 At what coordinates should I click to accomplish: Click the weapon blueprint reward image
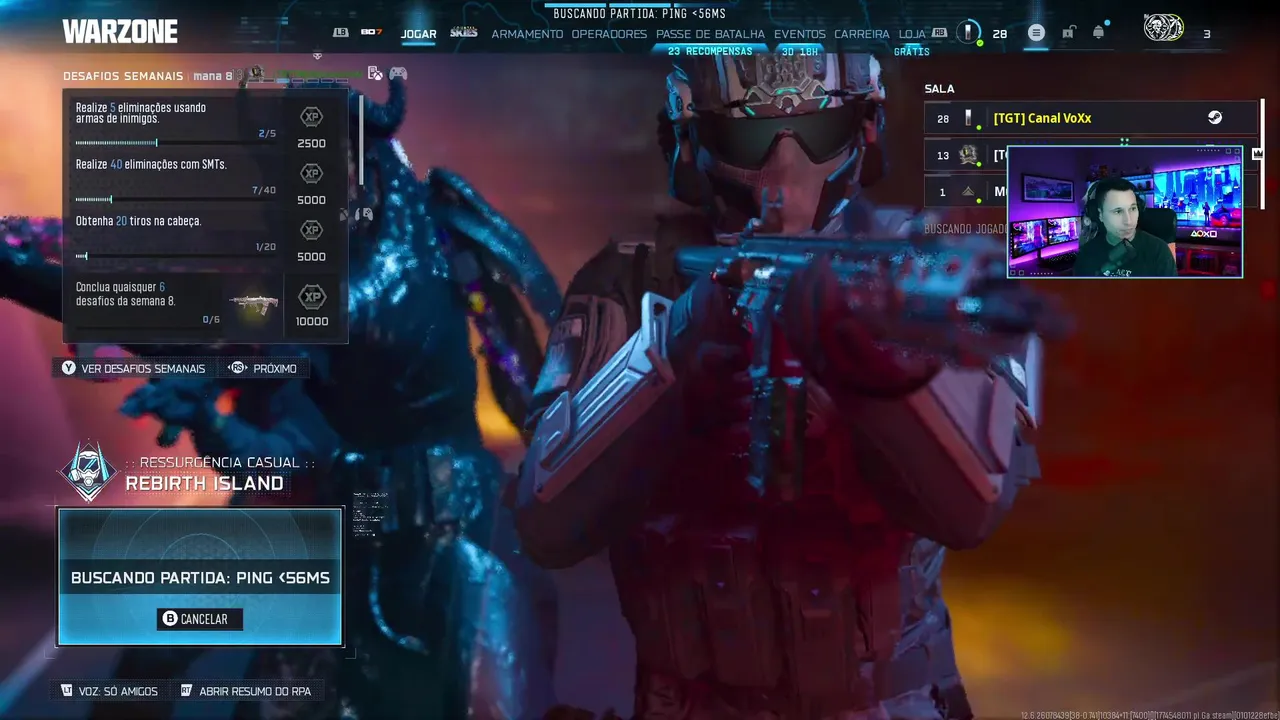point(253,304)
